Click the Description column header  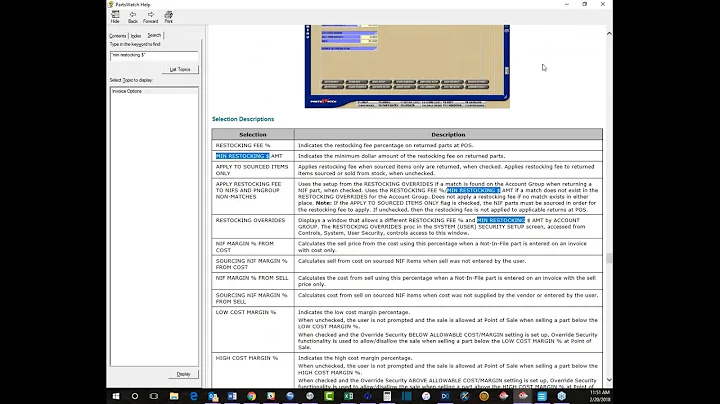coord(448,135)
